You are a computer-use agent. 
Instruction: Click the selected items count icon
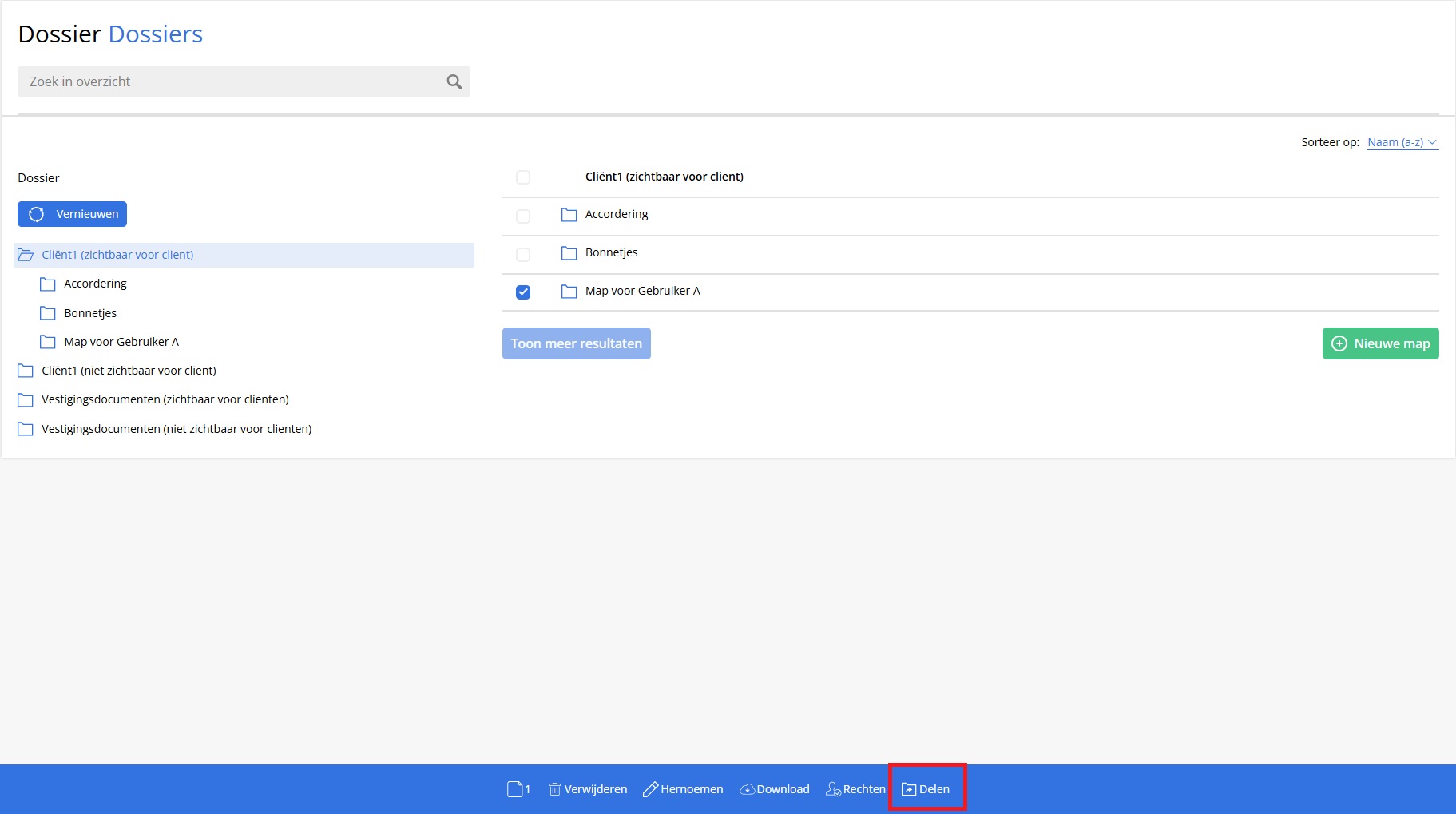tap(515, 789)
